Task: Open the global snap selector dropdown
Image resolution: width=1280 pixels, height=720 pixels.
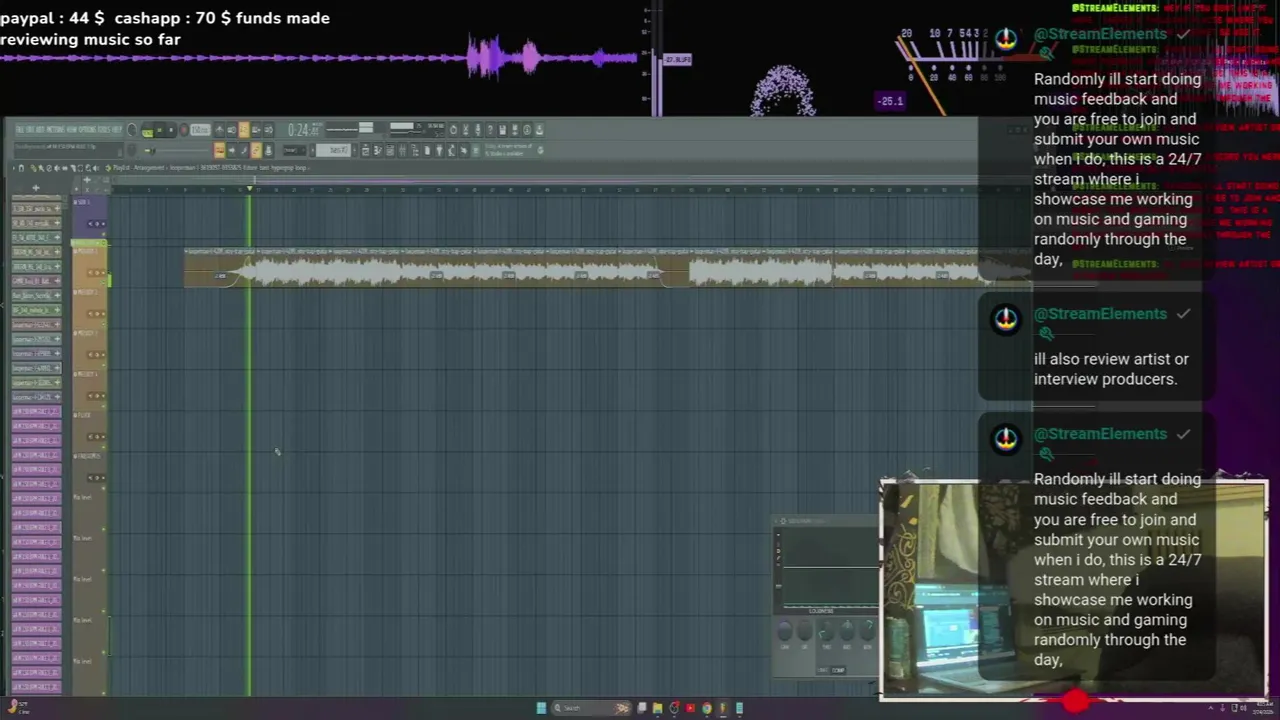Action: pyautogui.click(x=295, y=150)
